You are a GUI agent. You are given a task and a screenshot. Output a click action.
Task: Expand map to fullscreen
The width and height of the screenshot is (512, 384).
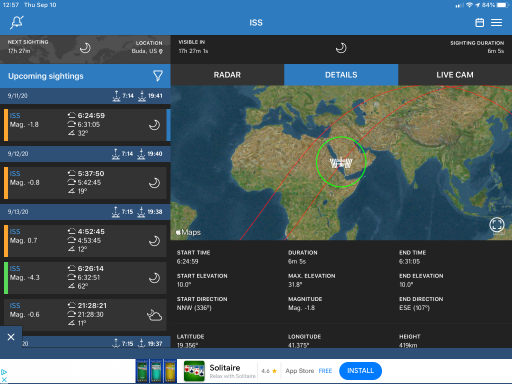coord(497,224)
